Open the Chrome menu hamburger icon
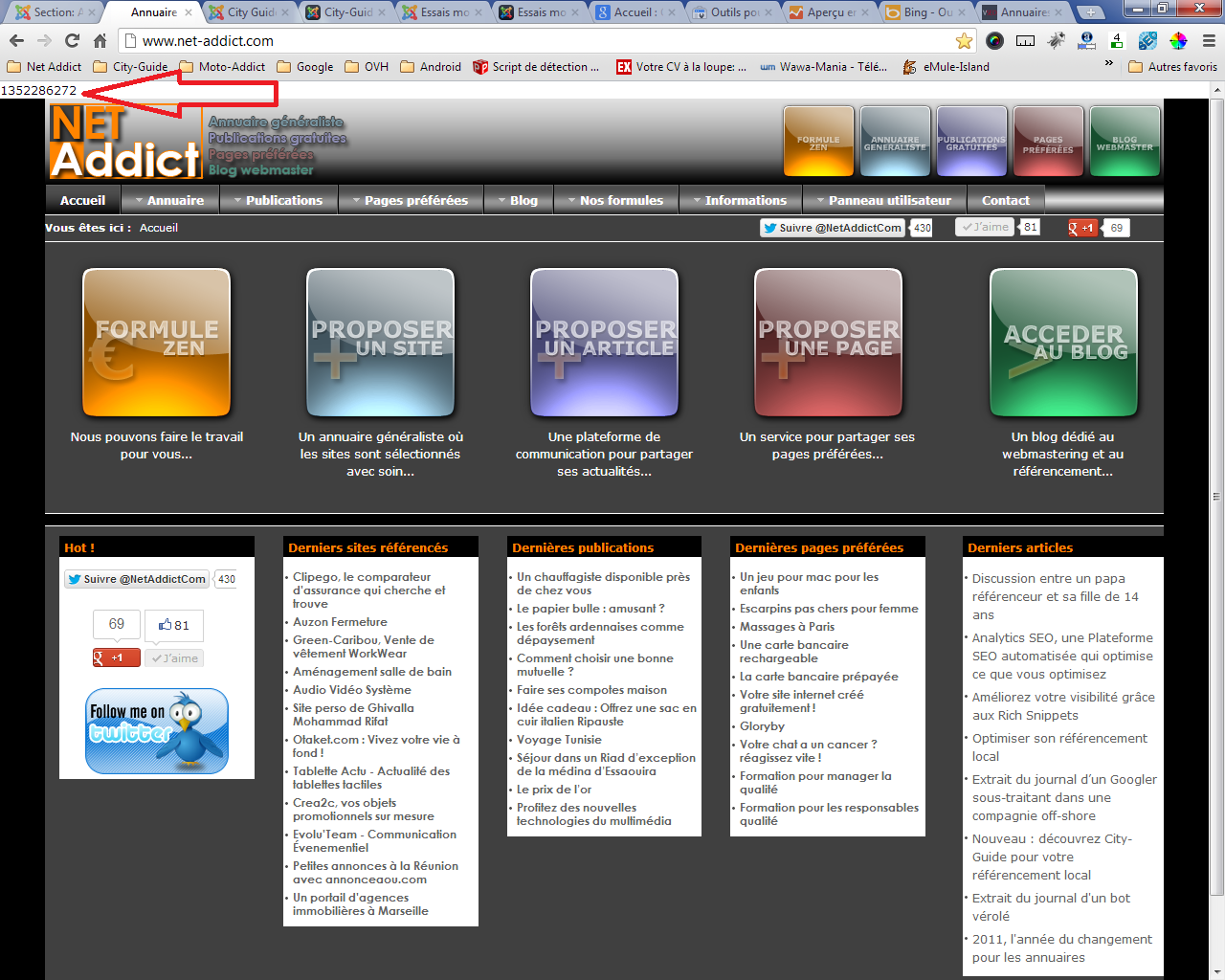The image size is (1225, 980). coord(1209,40)
